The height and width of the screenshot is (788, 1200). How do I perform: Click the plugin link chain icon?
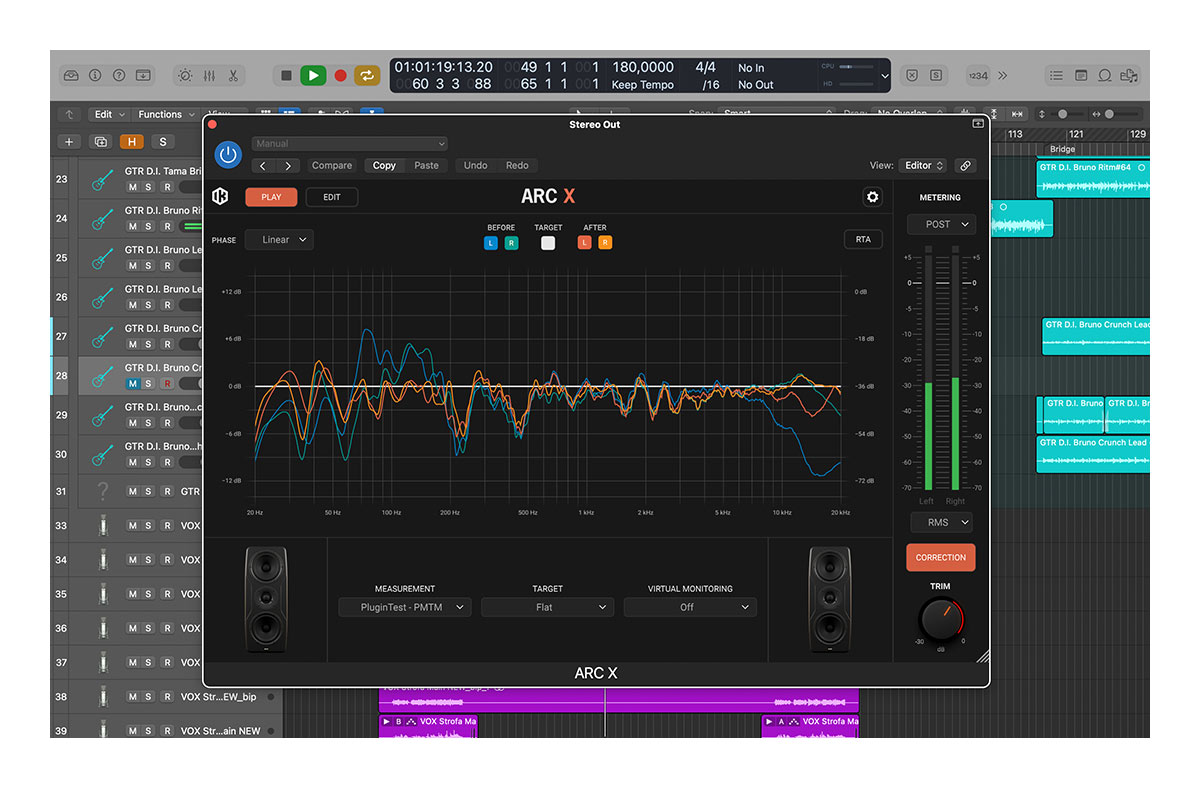click(x=965, y=165)
